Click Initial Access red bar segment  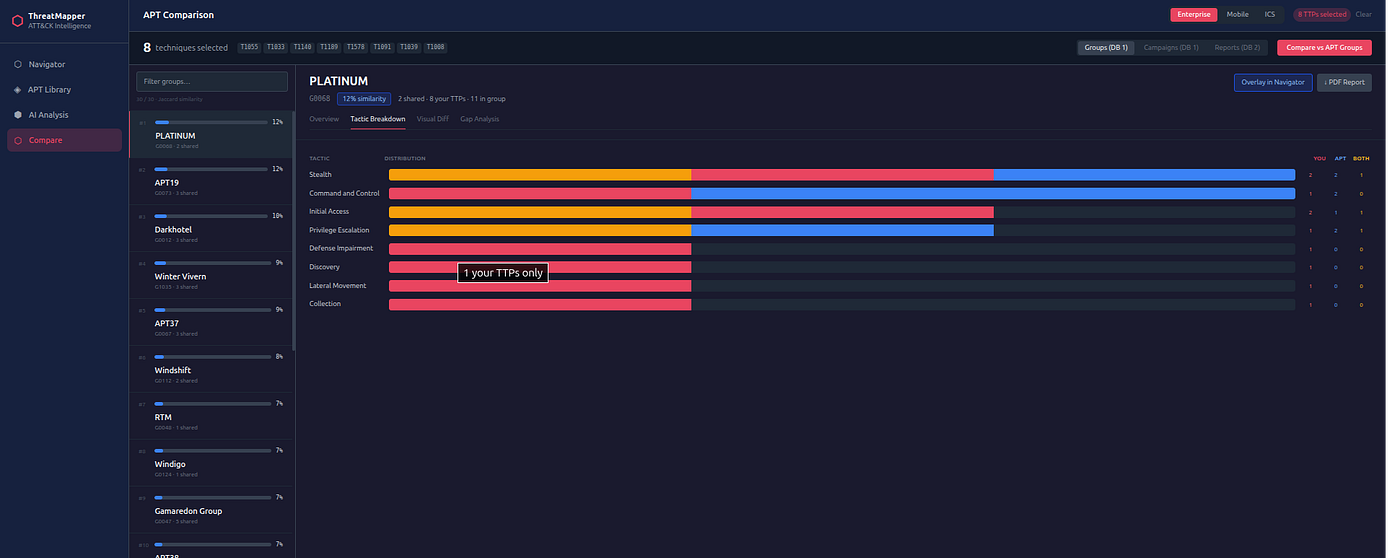[842, 212]
